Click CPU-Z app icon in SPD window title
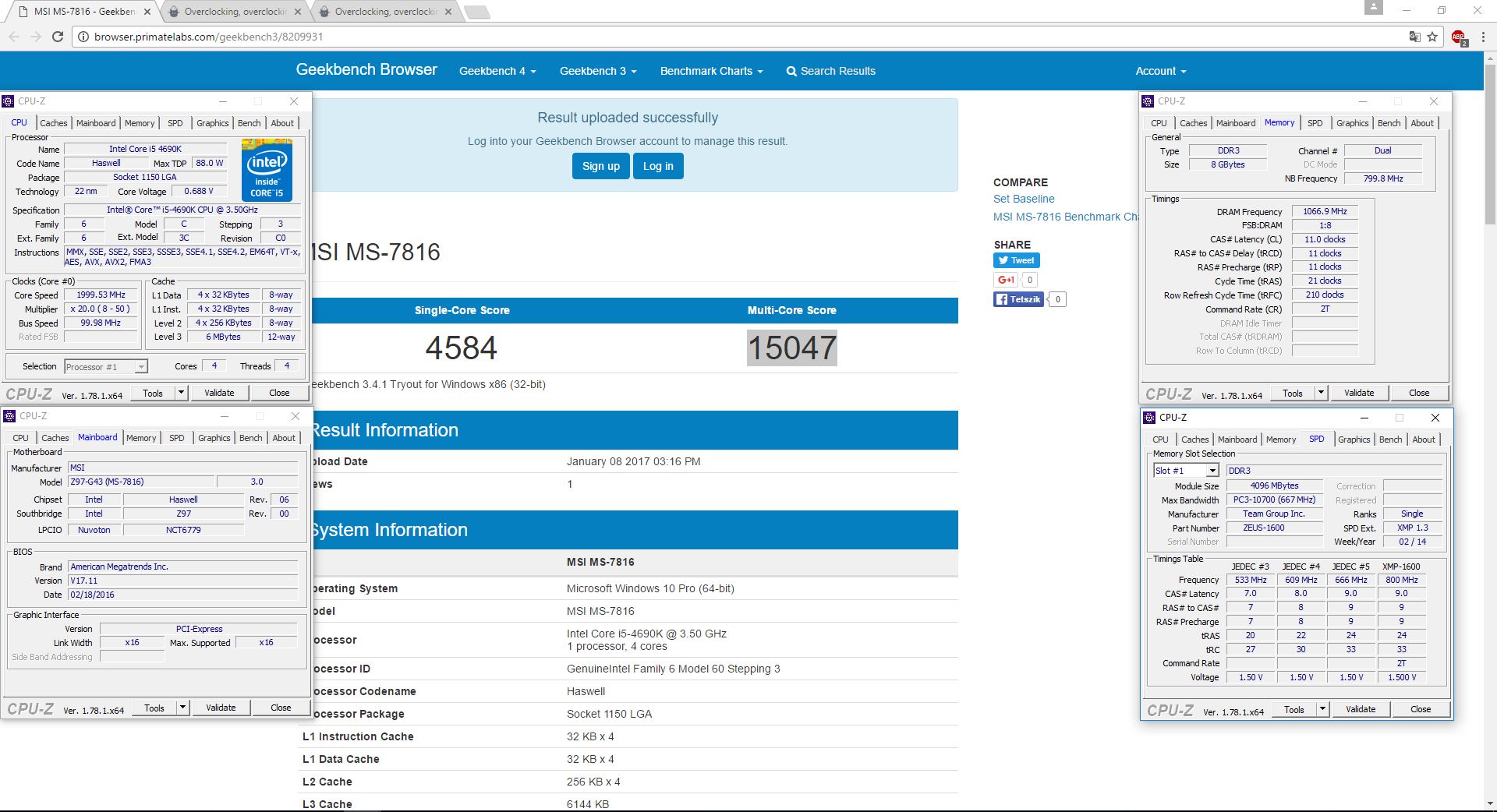The width and height of the screenshot is (1497, 812). coord(1149,418)
